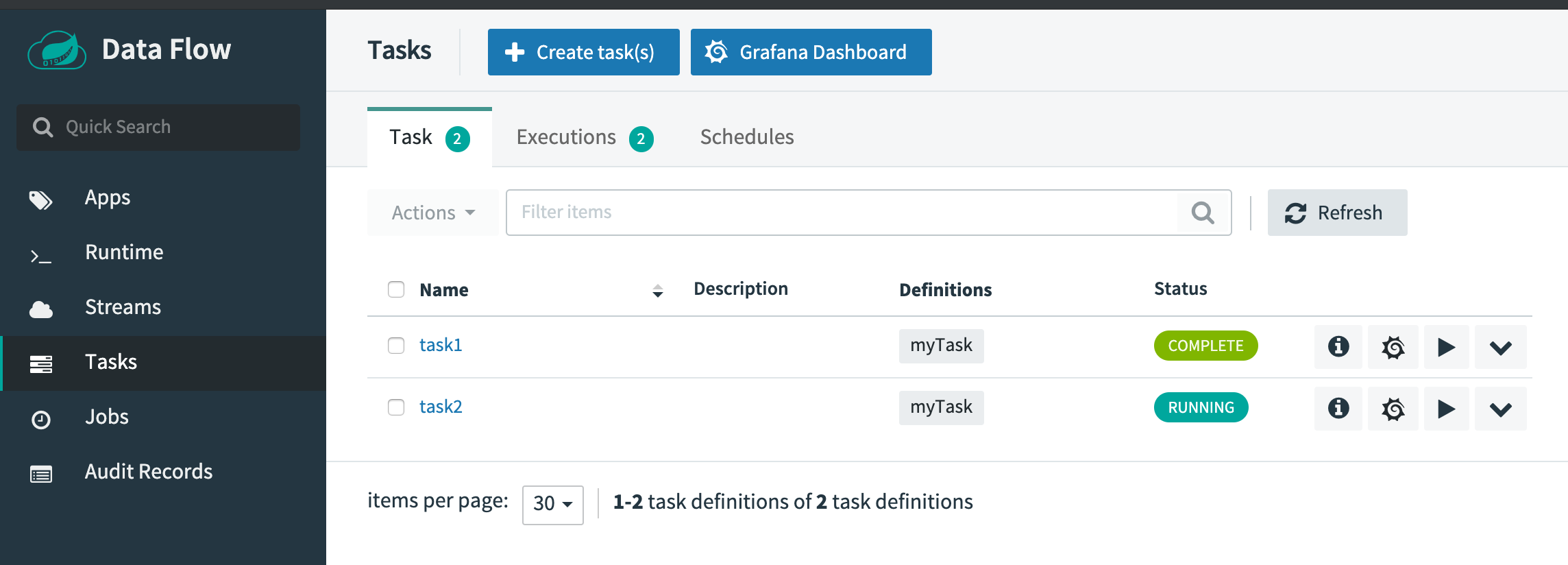Open Grafana dashboard icon for task2
The height and width of the screenshot is (565, 1568).
click(x=1393, y=409)
